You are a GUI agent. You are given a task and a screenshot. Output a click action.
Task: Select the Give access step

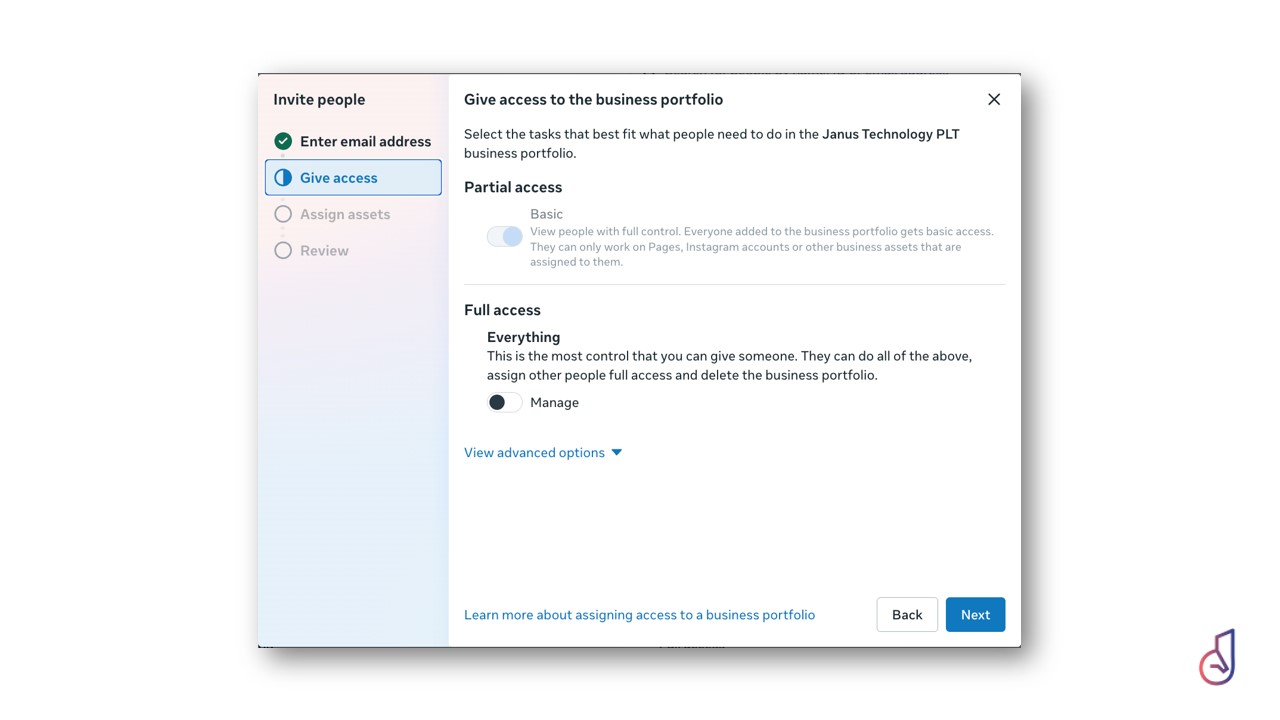click(x=353, y=178)
